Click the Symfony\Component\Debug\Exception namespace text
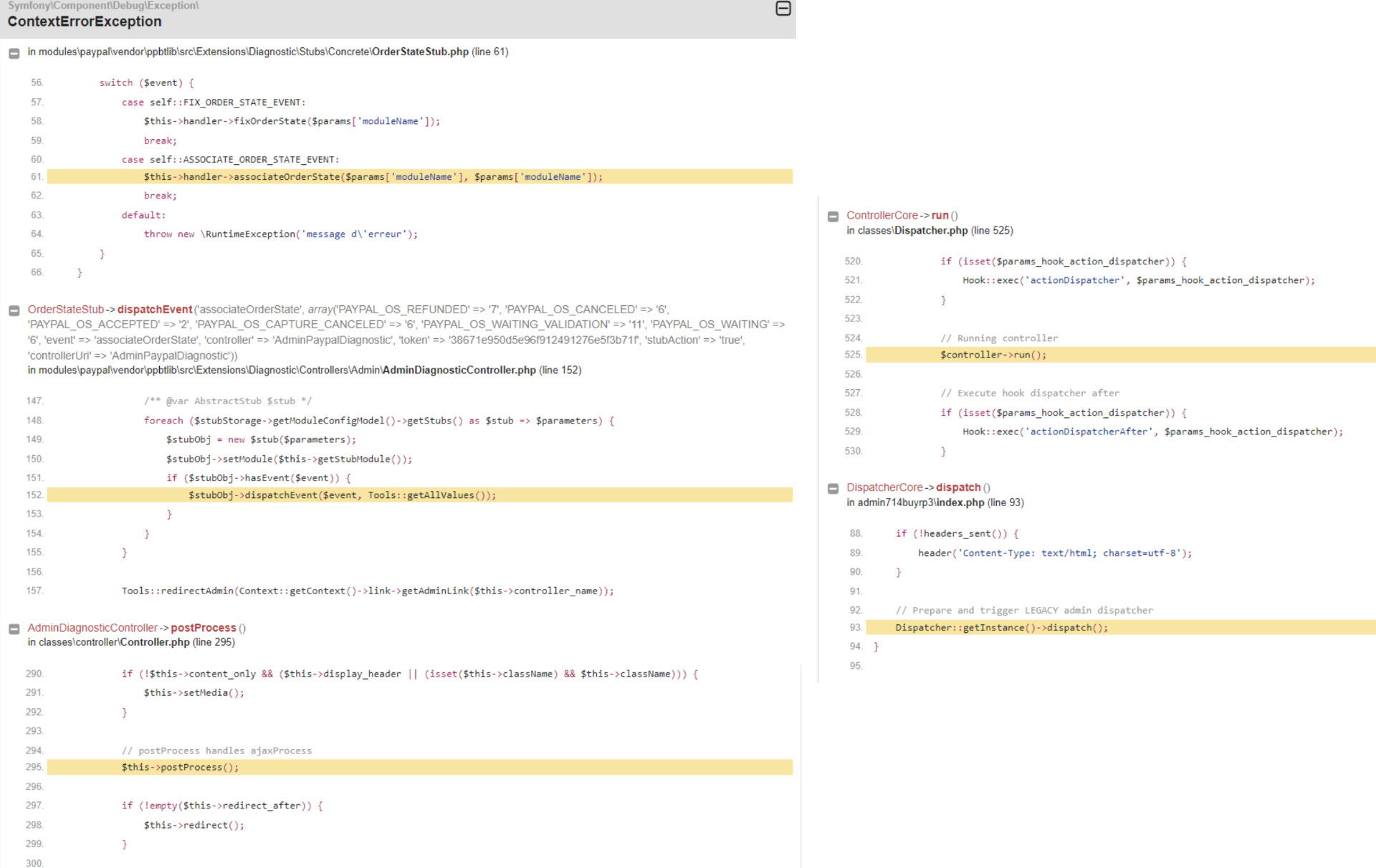 103,6
